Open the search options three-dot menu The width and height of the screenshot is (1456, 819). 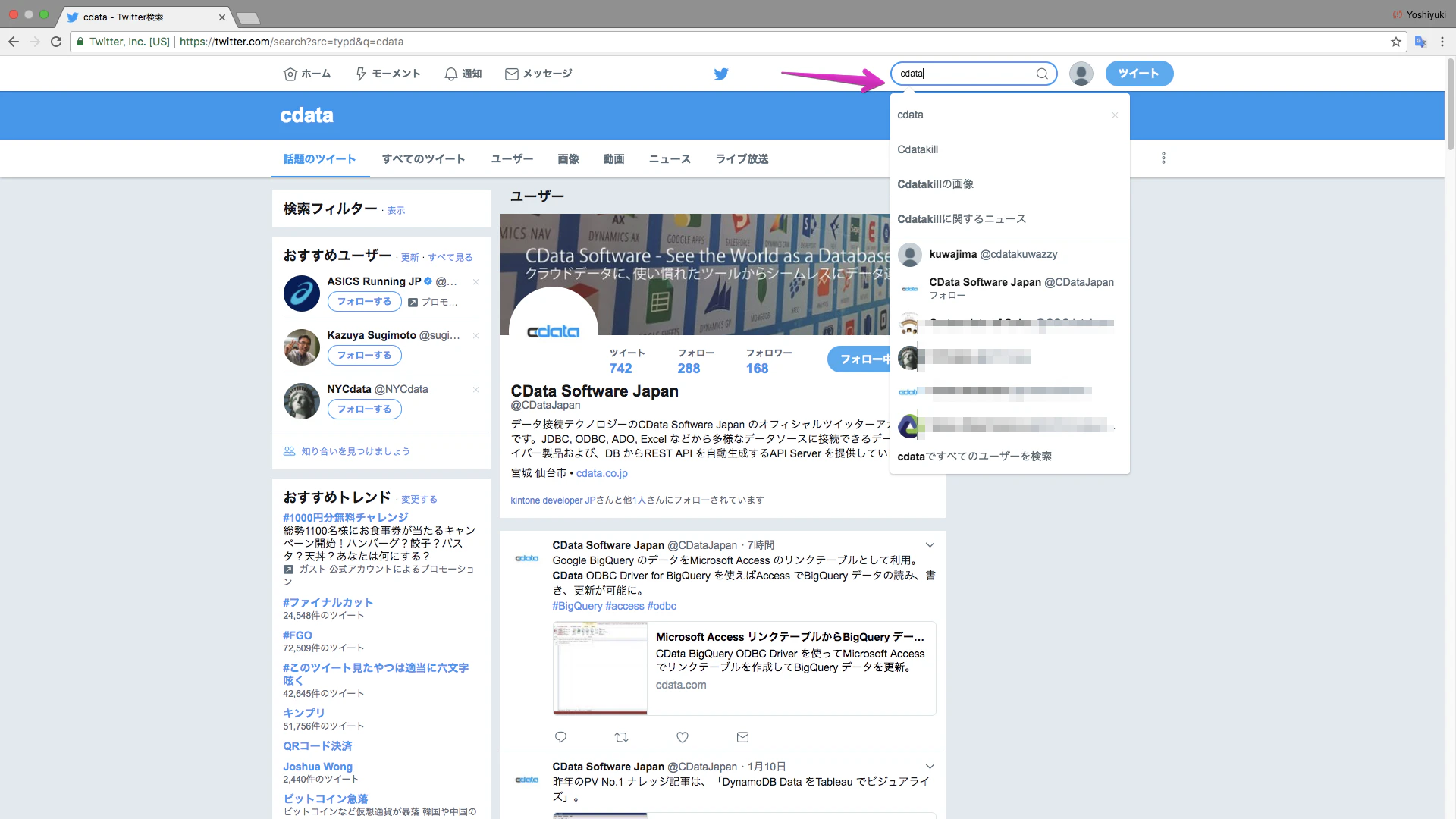pyautogui.click(x=1163, y=158)
